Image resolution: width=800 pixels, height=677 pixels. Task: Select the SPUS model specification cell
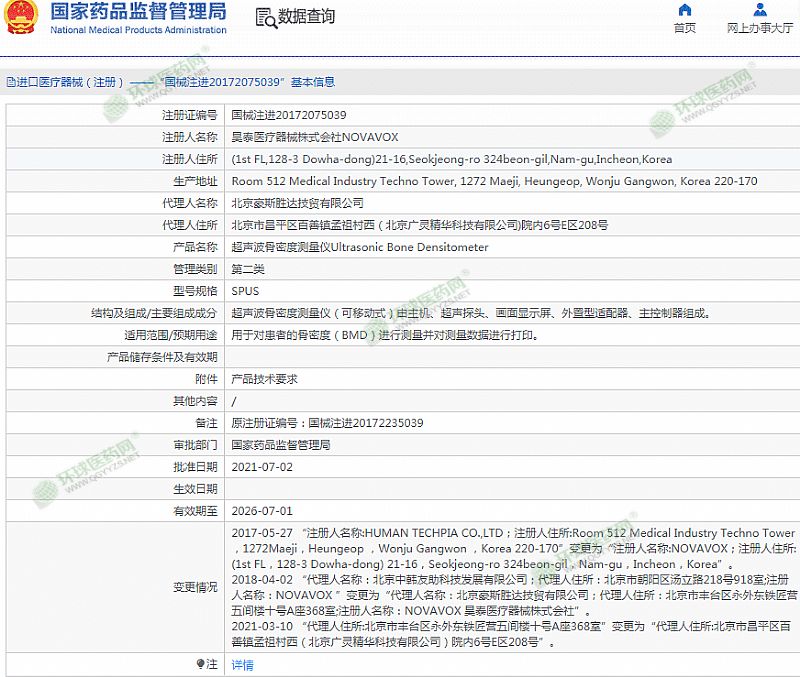click(x=245, y=291)
